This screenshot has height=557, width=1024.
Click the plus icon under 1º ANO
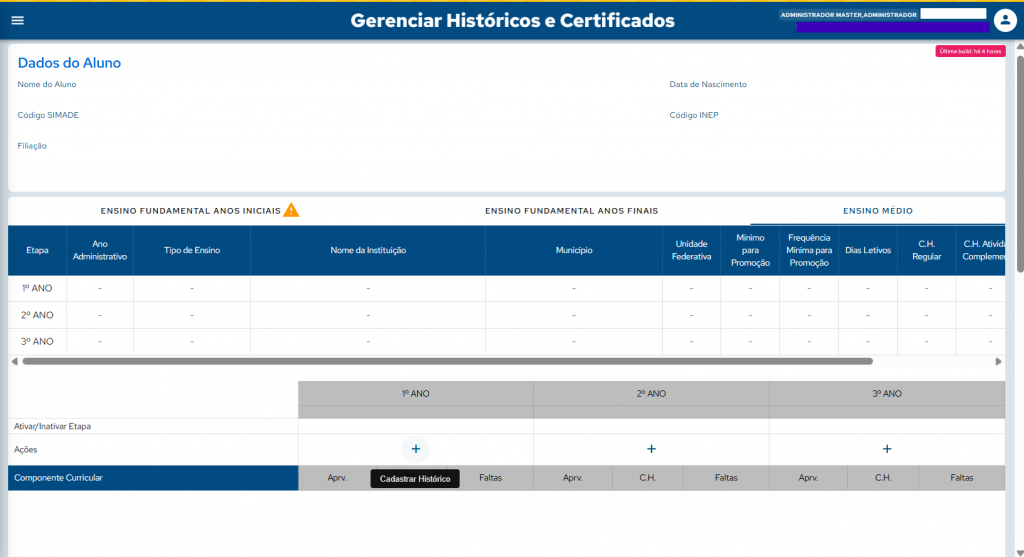(416, 449)
